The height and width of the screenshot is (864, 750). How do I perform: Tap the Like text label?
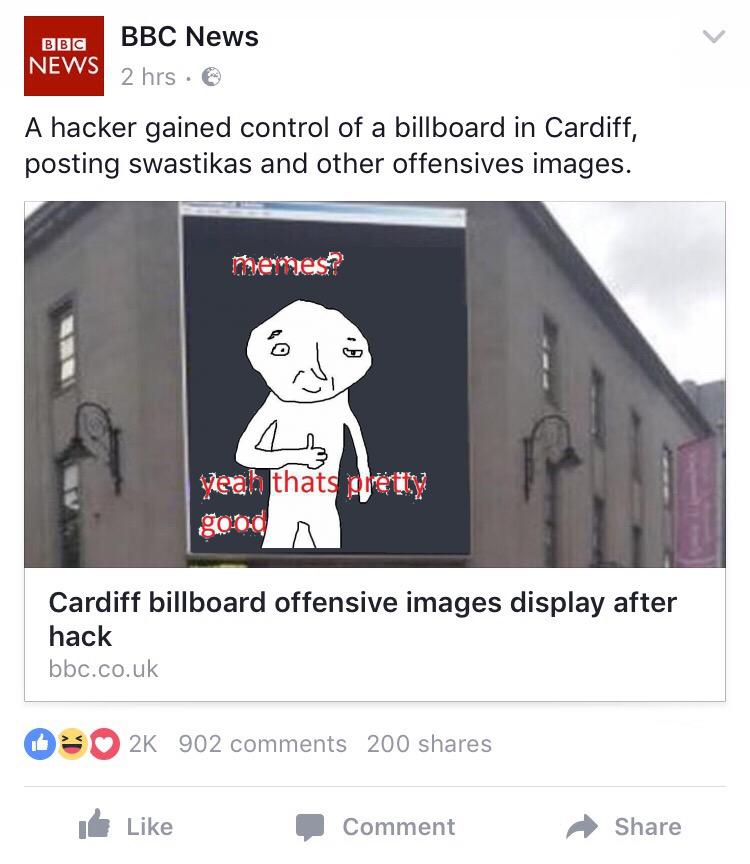(x=150, y=827)
